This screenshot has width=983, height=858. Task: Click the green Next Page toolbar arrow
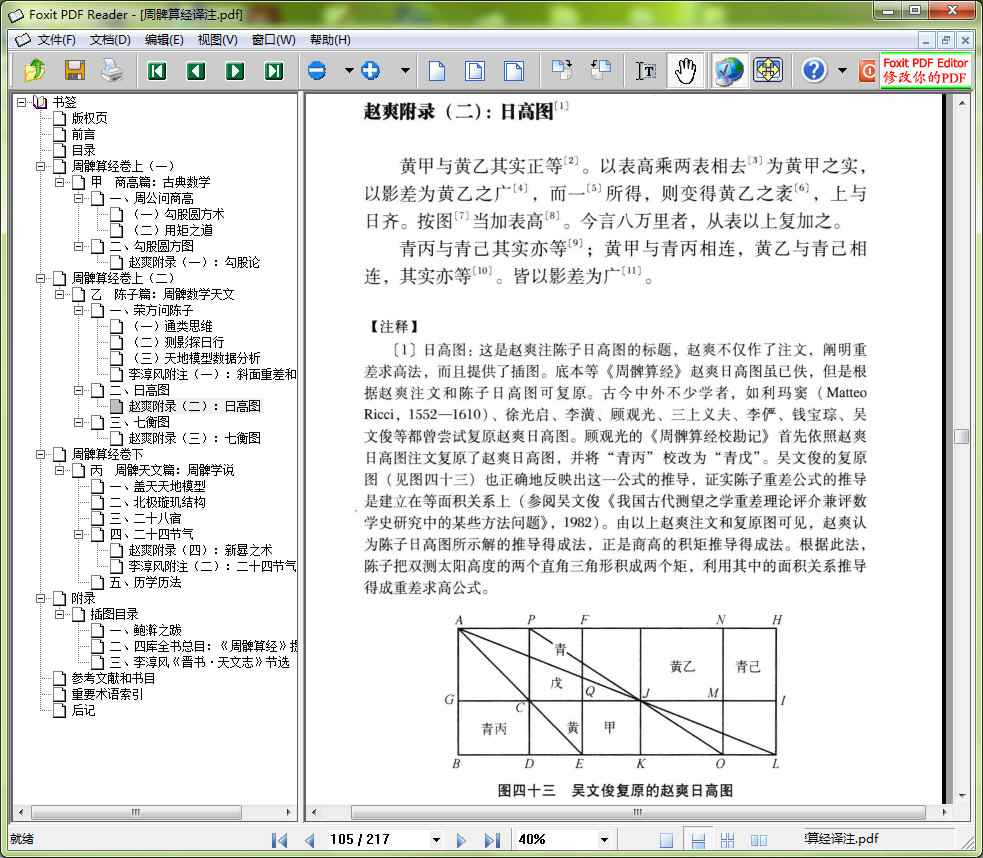click(x=235, y=71)
